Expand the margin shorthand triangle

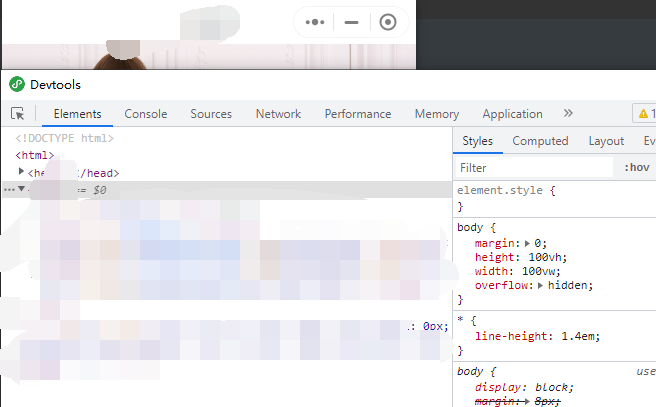point(527,243)
